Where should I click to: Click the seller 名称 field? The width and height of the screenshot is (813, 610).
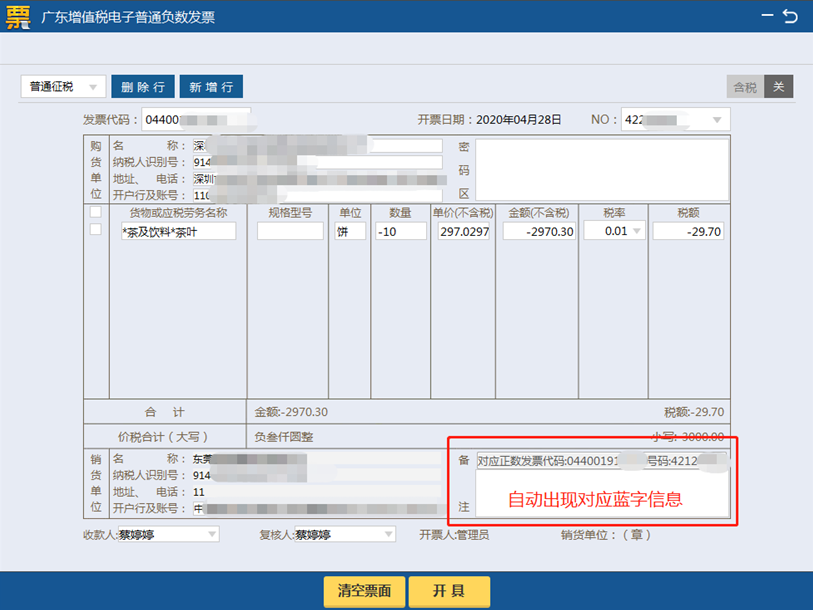tap(316, 459)
